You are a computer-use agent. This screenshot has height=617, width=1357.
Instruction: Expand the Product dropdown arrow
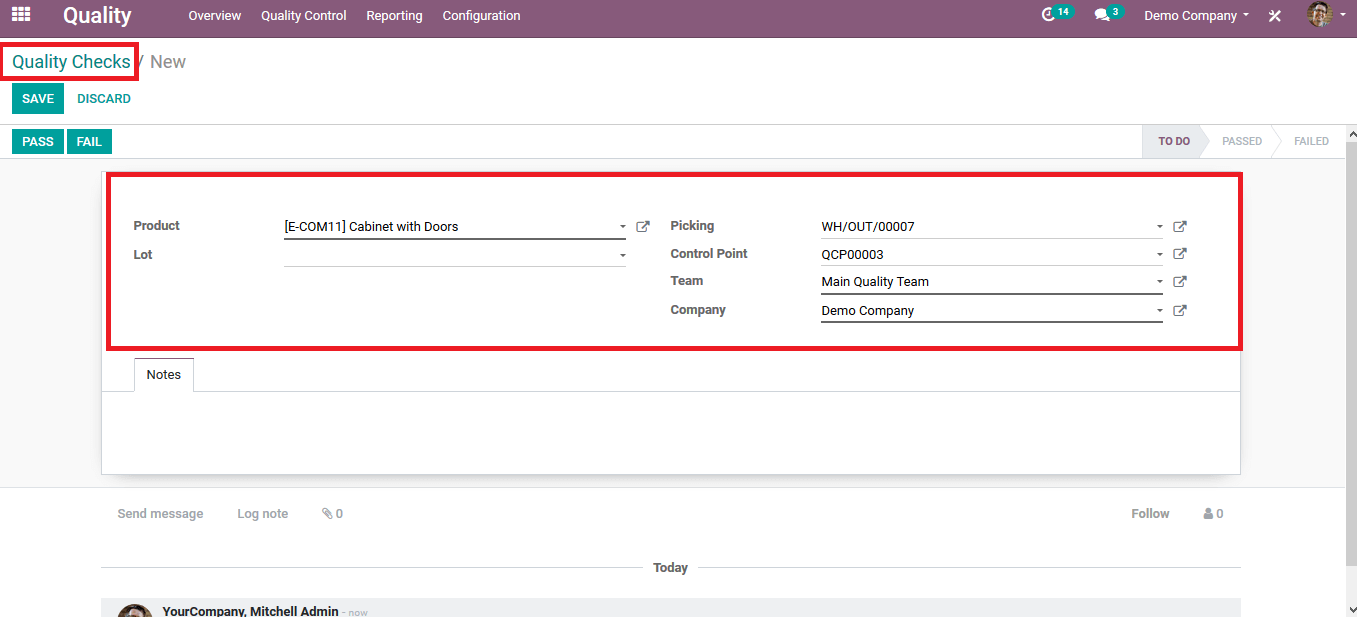pyautogui.click(x=622, y=227)
